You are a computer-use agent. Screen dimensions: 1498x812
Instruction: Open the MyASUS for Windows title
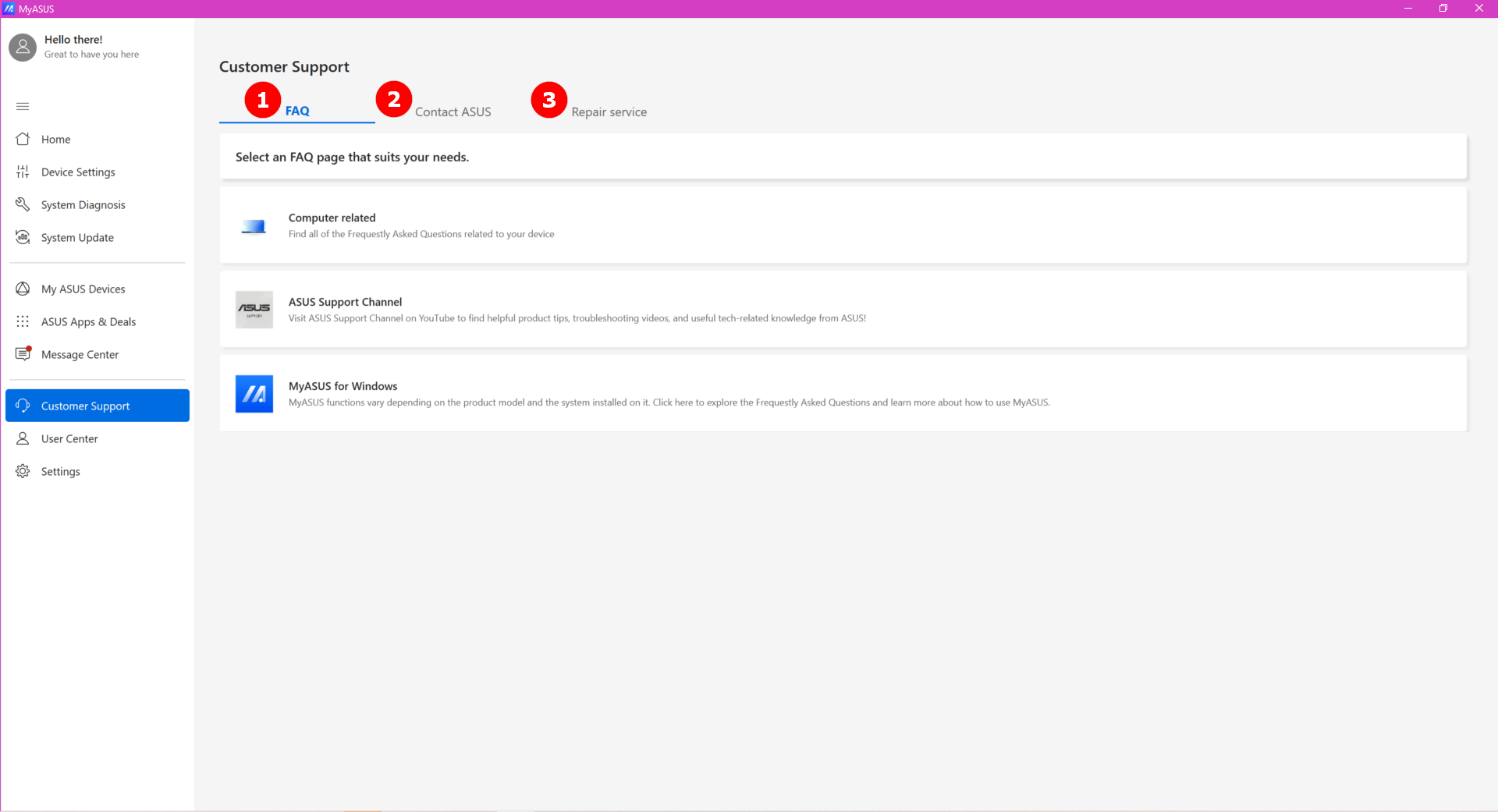coord(343,386)
